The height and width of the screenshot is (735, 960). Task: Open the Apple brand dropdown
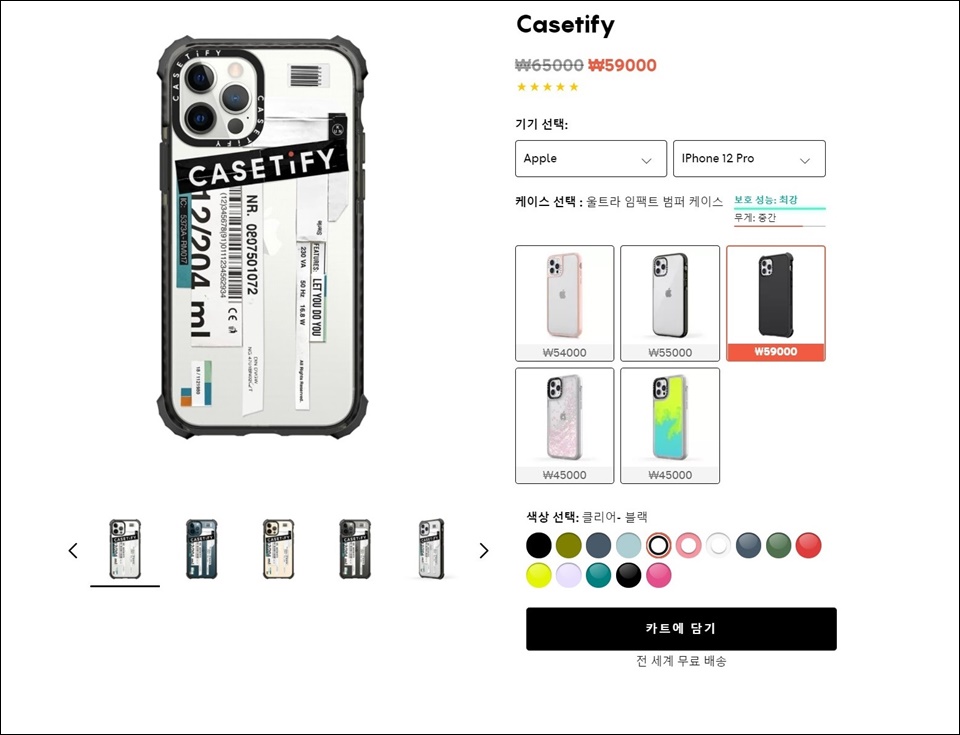pyautogui.click(x=591, y=159)
